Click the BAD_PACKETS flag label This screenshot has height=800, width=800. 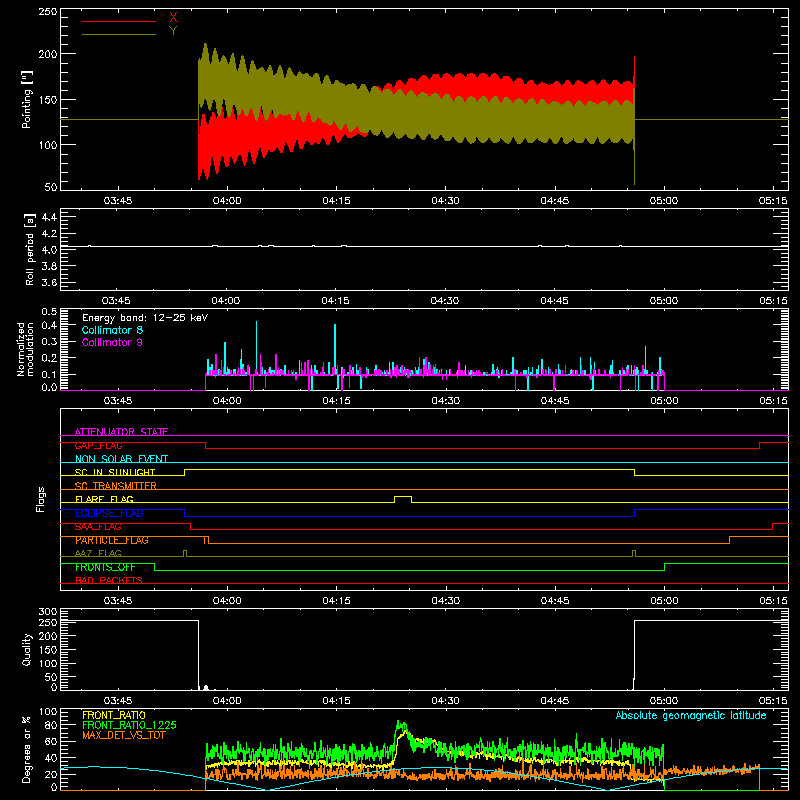click(109, 581)
